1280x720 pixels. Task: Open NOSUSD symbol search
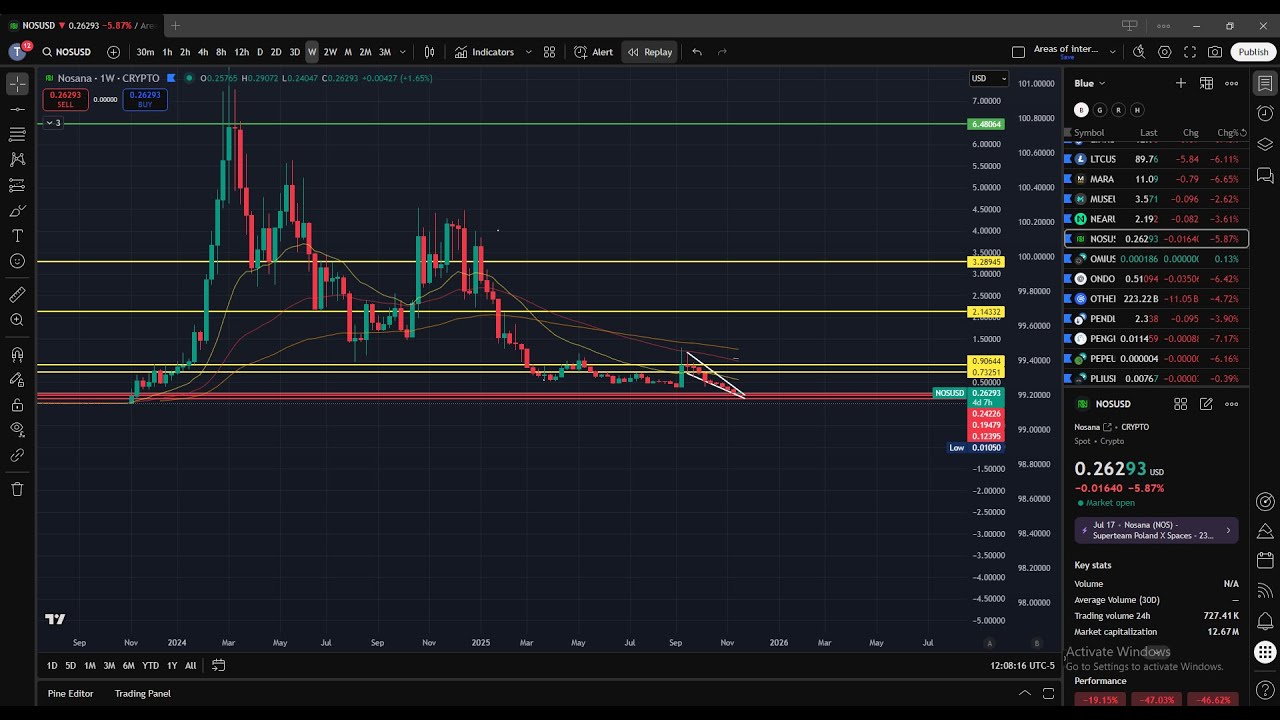[x=67, y=52]
